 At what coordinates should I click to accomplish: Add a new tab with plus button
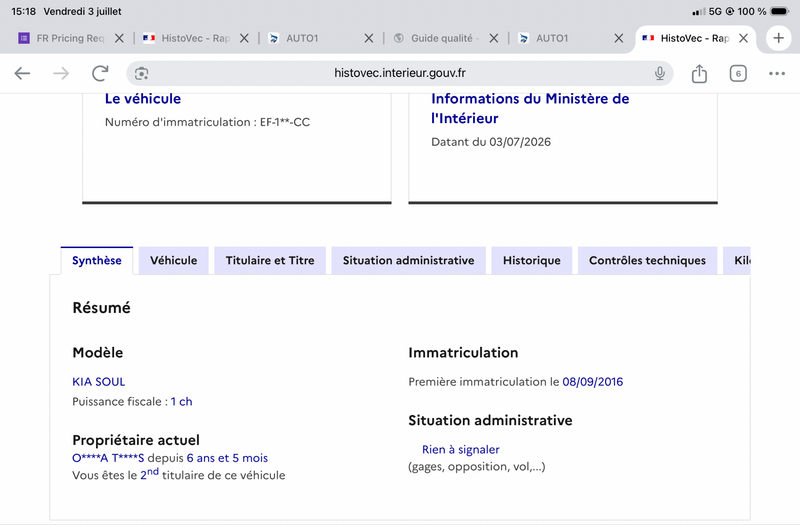pyautogui.click(x=778, y=38)
